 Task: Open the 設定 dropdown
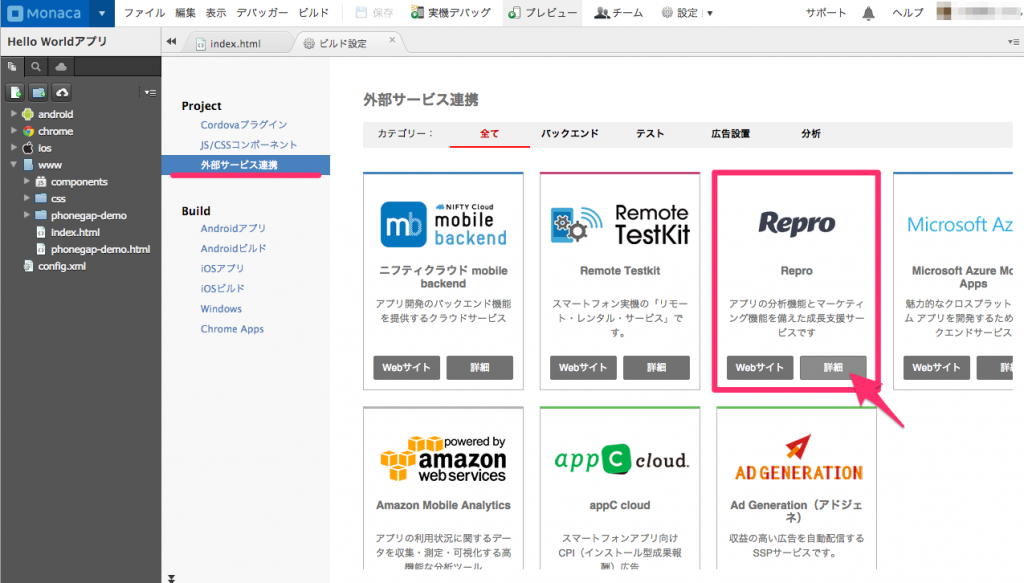(687, 13)
